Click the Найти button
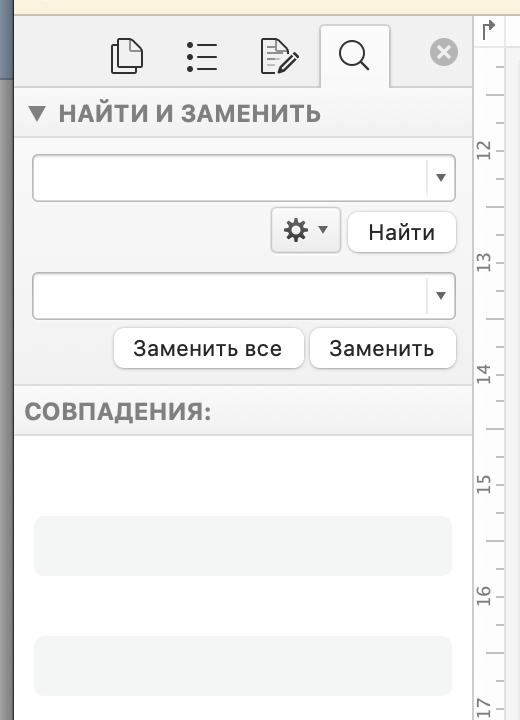This screenshot has width=520, height=720. coord(401,232)
